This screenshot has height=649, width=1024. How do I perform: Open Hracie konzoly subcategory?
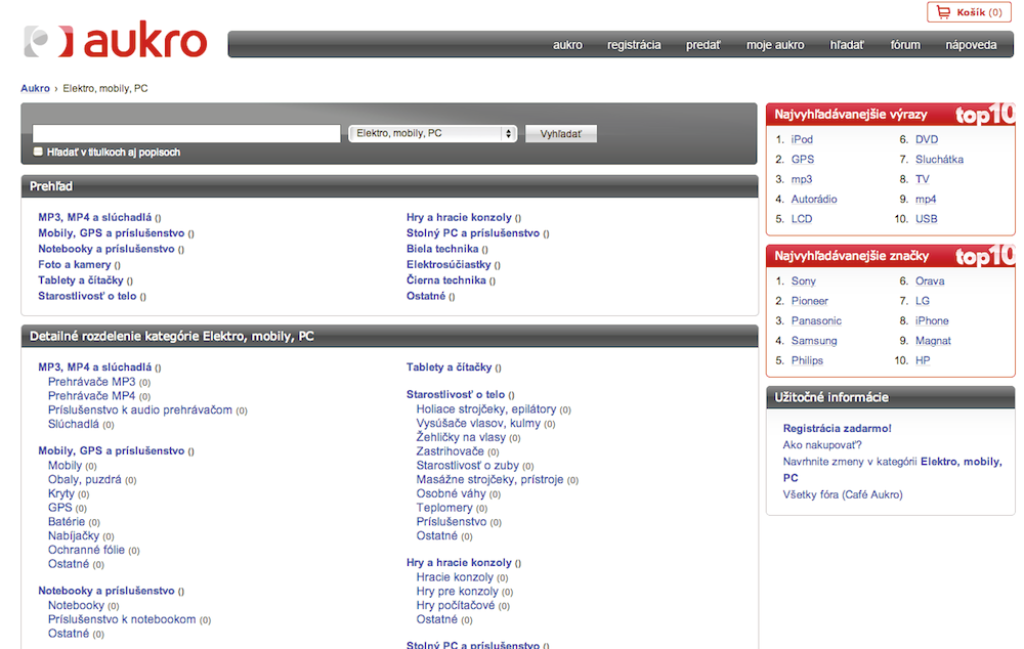click(455, 577)
